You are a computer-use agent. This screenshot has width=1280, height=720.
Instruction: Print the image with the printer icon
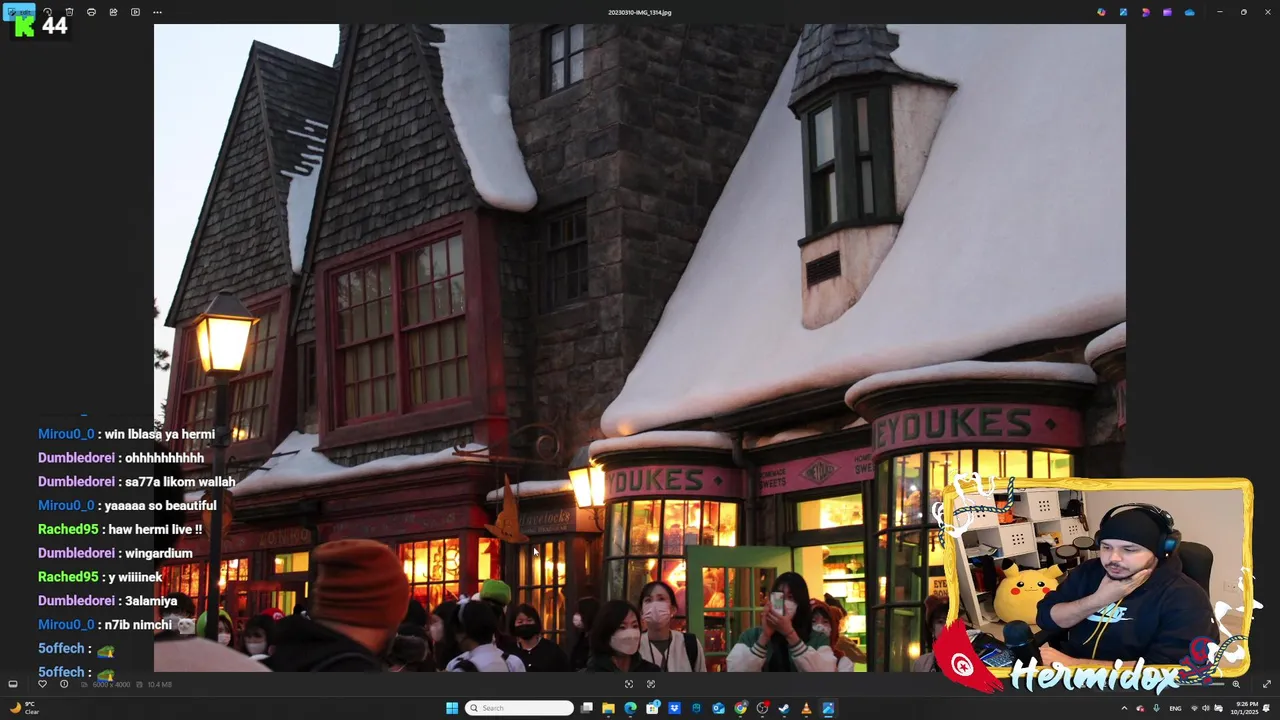(x=91, y=12)
